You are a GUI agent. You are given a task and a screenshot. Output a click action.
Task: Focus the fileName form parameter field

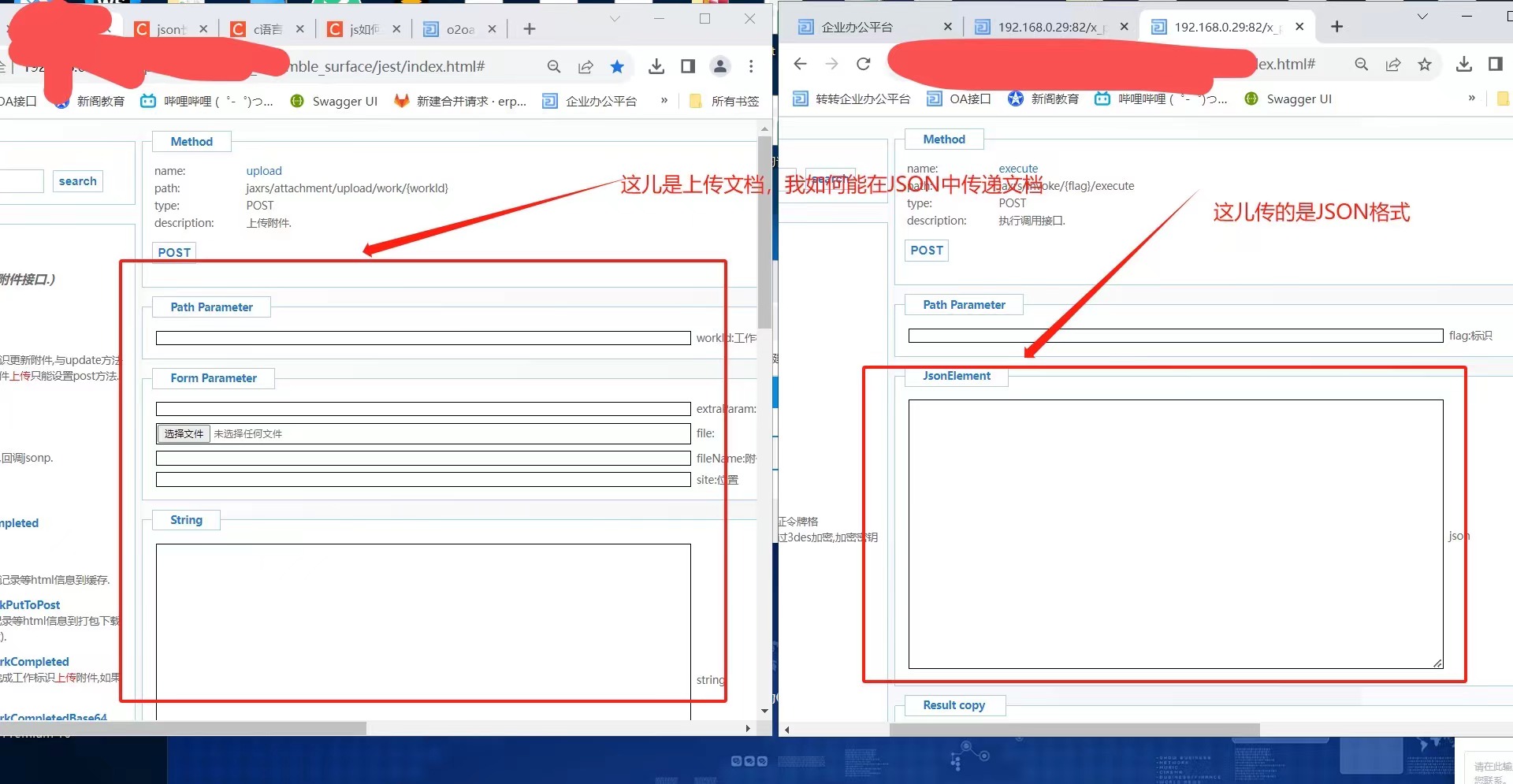(x=423, y=458)
